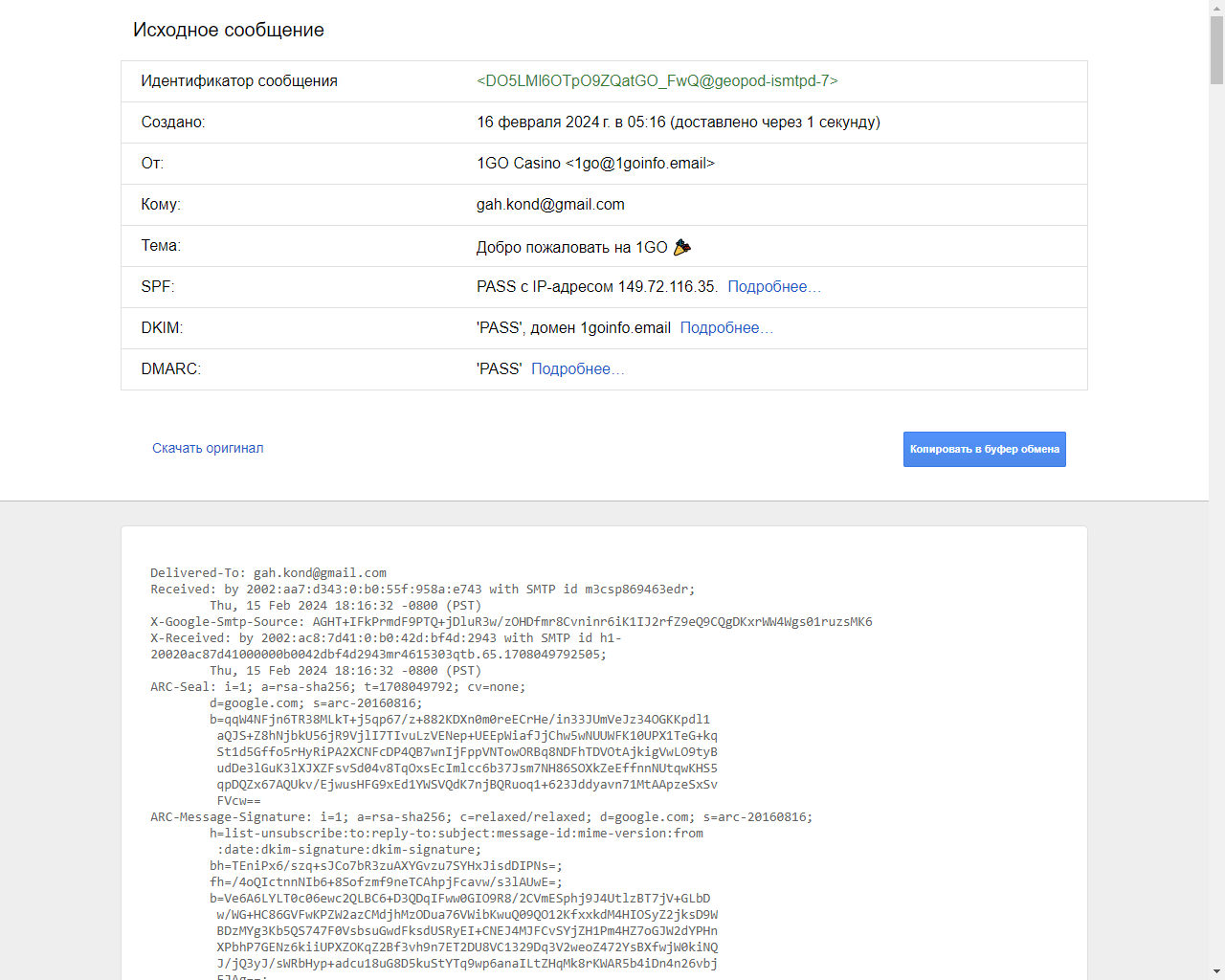Screen dimensions: 1225x980
Task: Open DKIM 'Подробнее' details link
Action: click(726, 328)
